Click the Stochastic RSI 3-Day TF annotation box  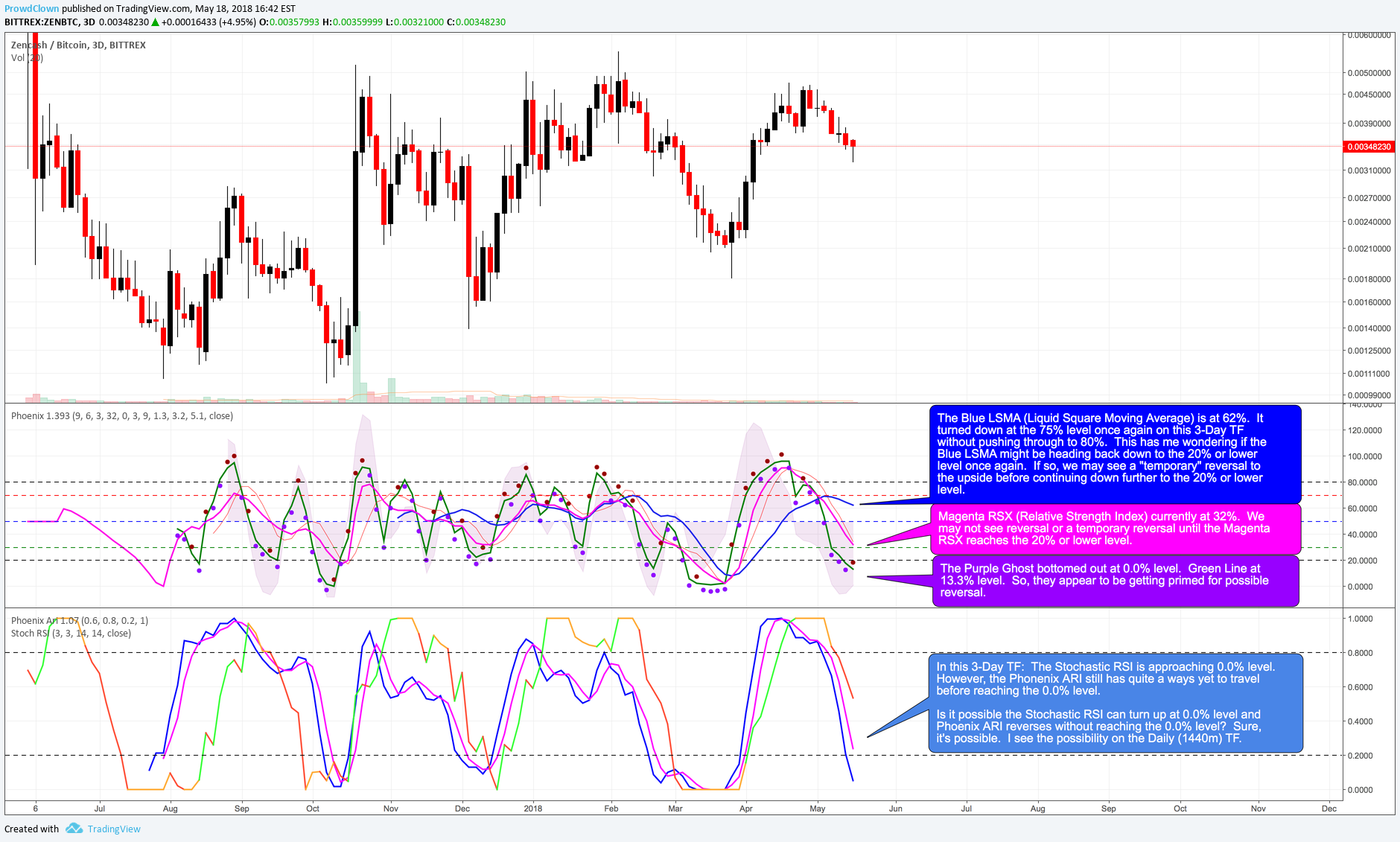1115,702
